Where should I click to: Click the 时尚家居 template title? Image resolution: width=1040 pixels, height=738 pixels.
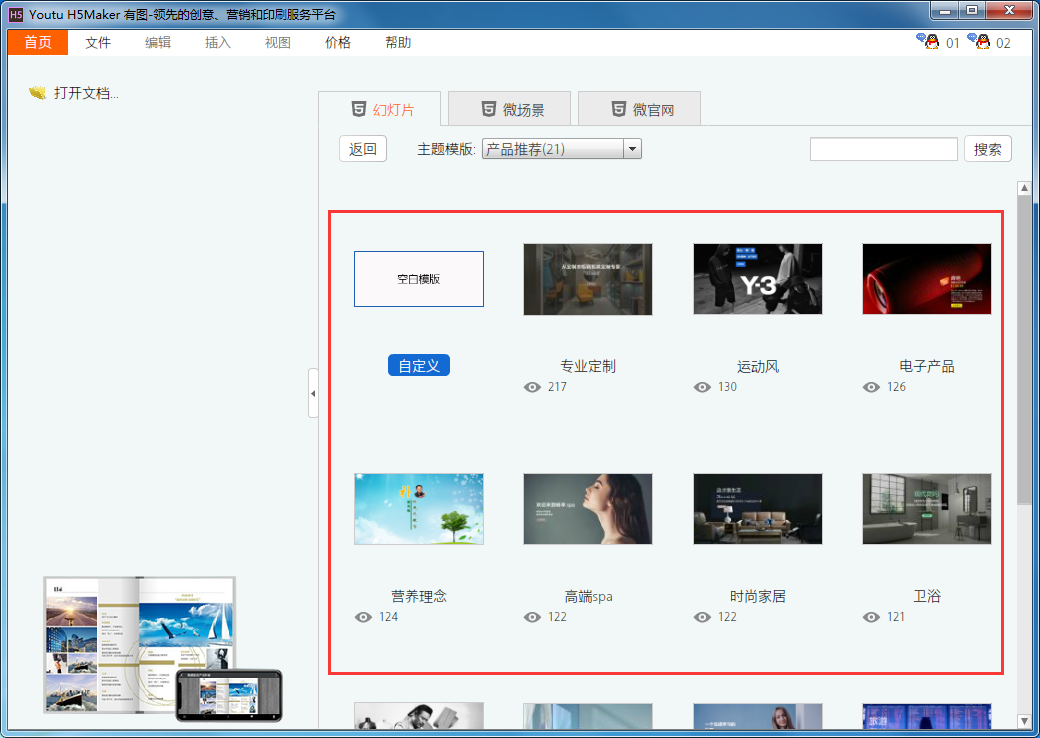coord(757,596)
